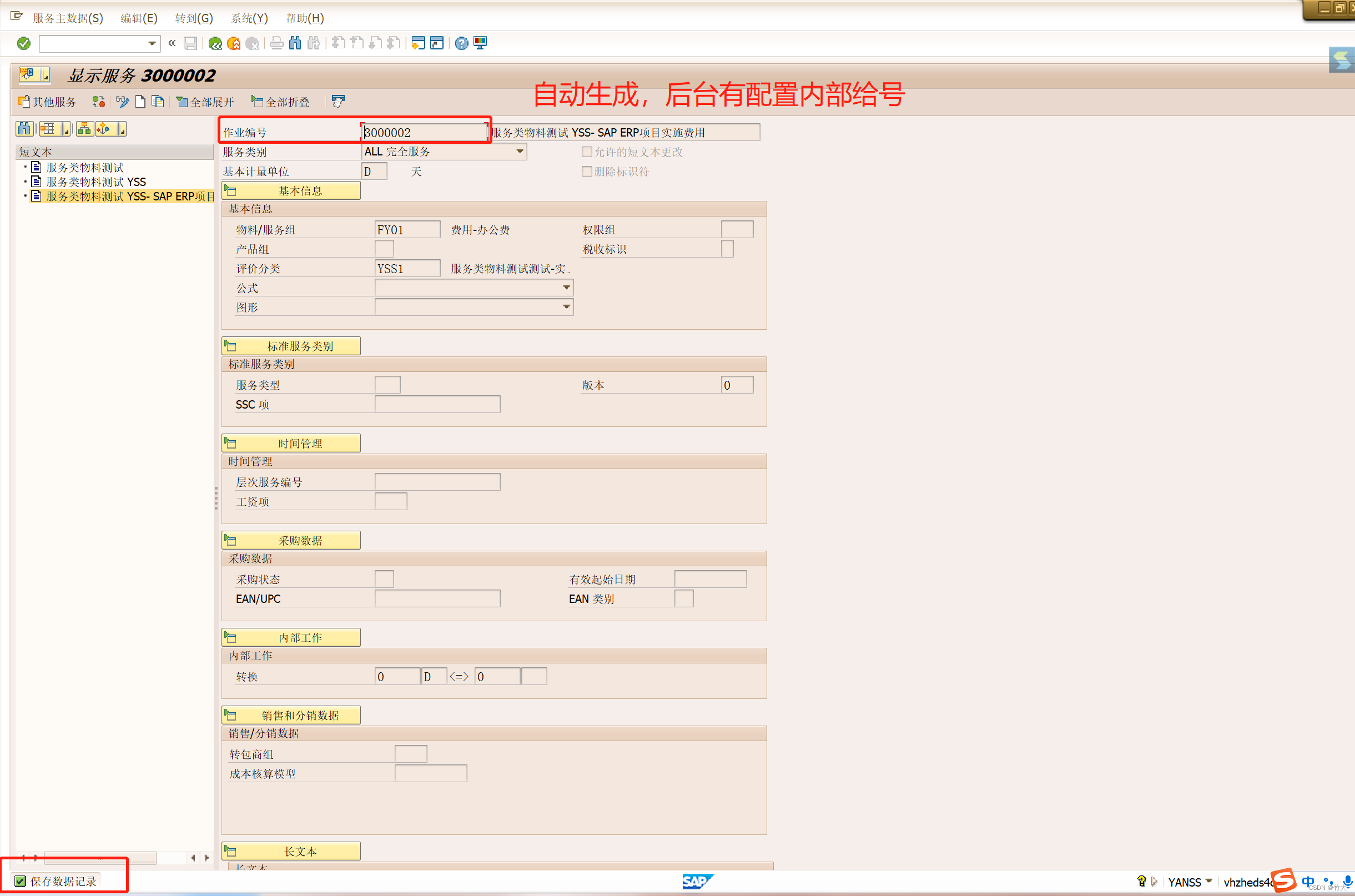
Task: Open the 服务类别 dropdown
Action: pyautogui.click(x=520, y=152)
